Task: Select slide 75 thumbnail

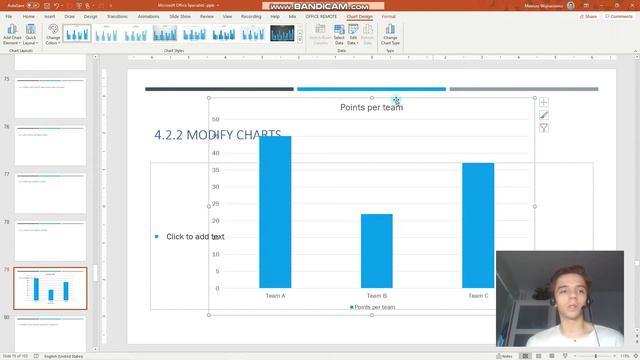Action: (50, 98)
